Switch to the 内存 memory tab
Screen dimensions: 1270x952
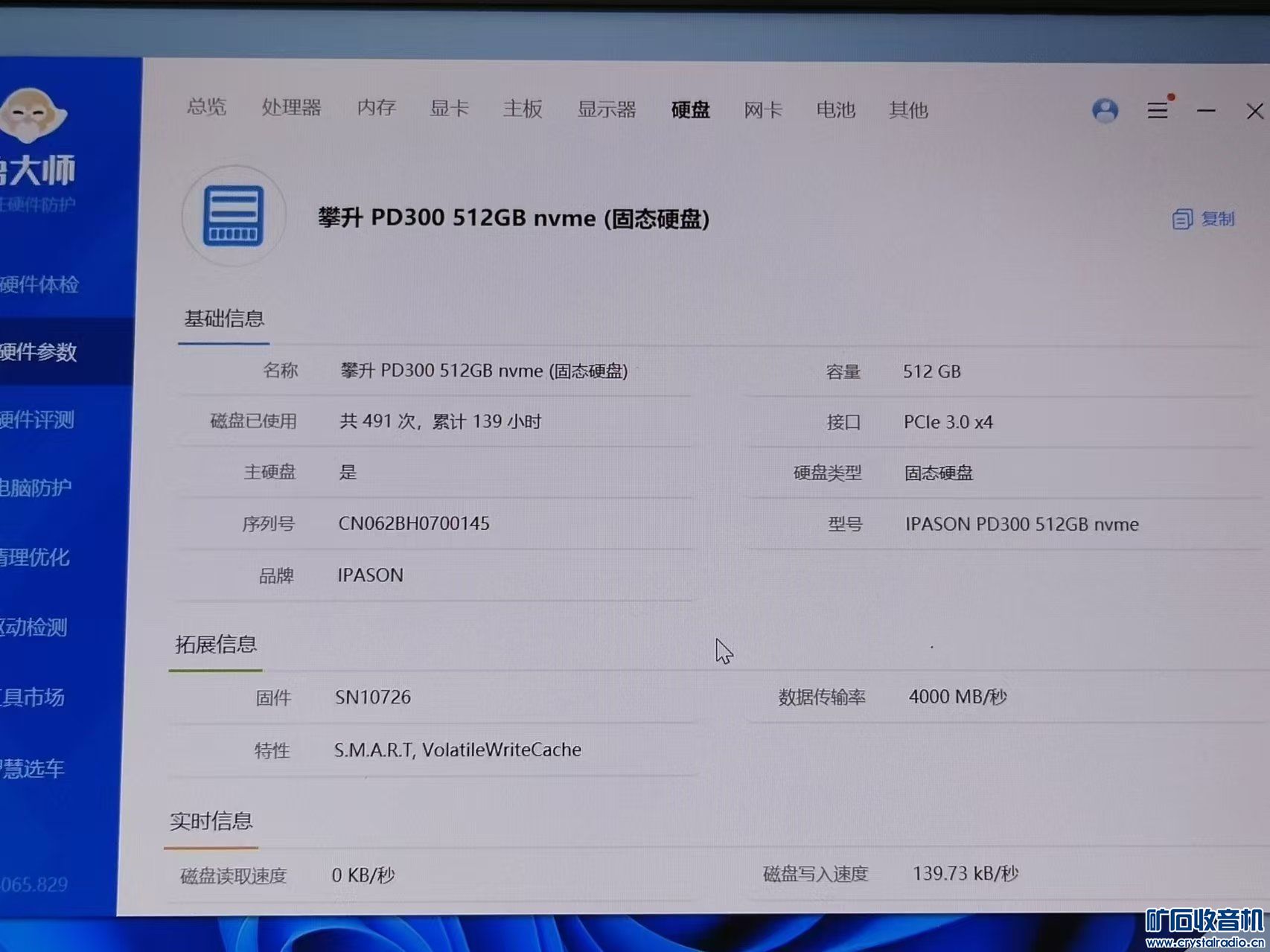pyautogui.click(x=376, y=108)
